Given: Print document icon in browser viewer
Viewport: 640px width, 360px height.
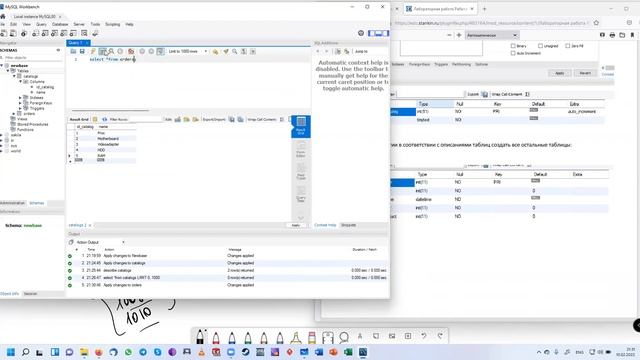Looking at the screenshot, I should [x=612, y=35].
